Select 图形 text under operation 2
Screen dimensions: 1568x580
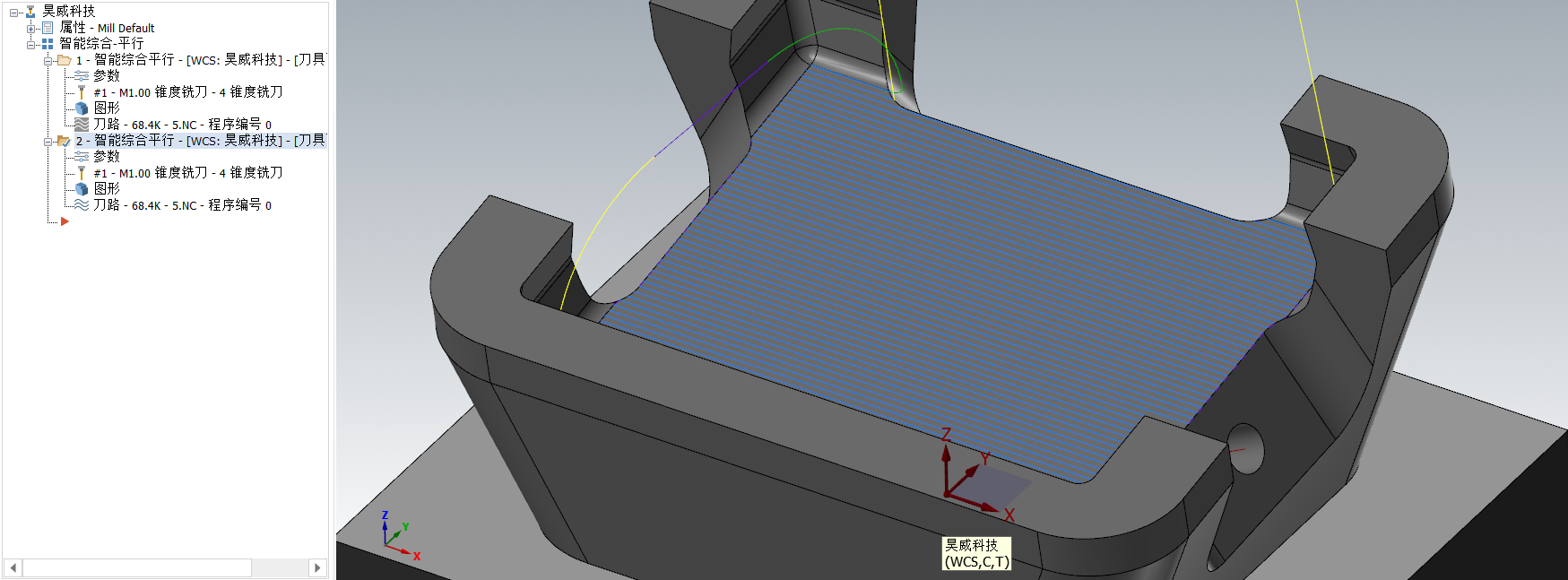(x=107, y=189)
